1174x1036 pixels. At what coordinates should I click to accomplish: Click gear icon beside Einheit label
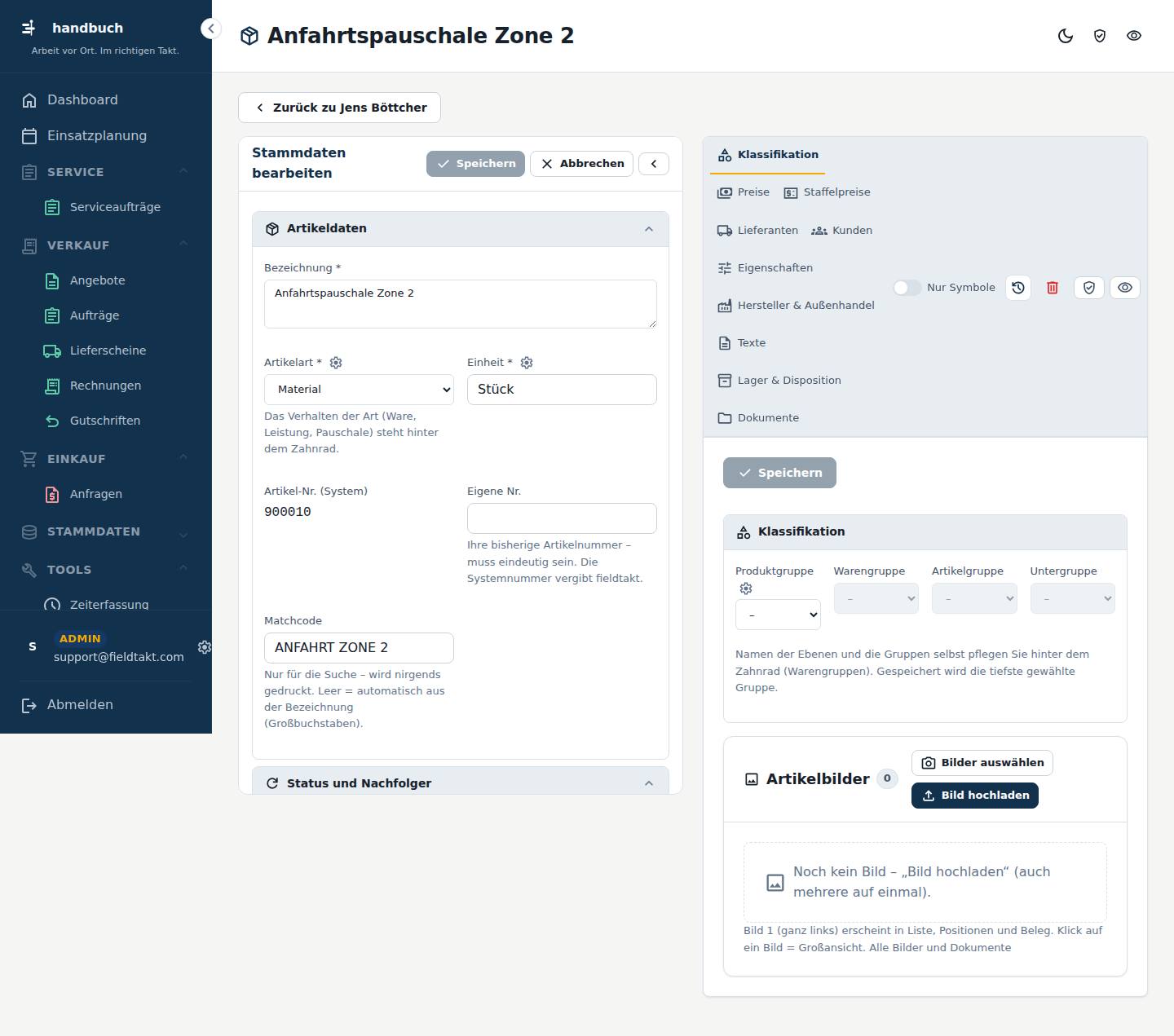527,363
